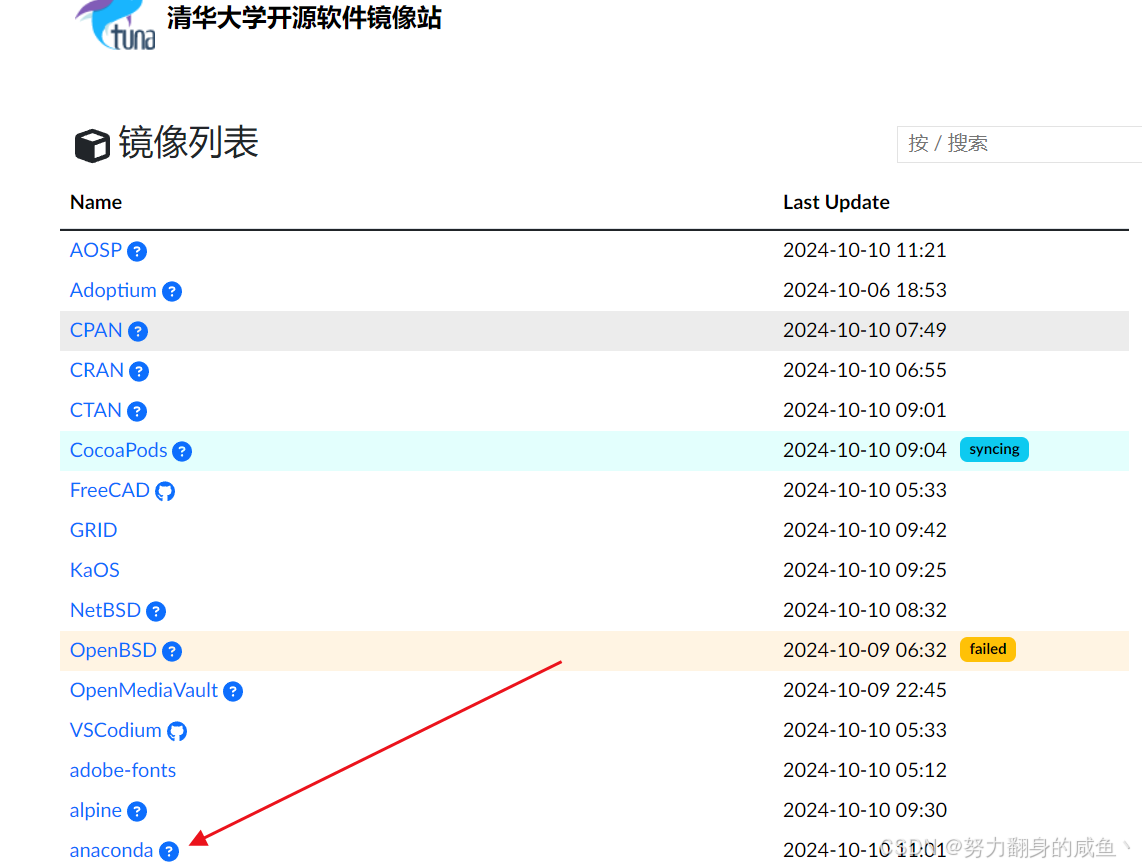Click GitHub icon next to VSCodium
The height and width of the screenshot is (867, 1142).
(x=177, y=731)
